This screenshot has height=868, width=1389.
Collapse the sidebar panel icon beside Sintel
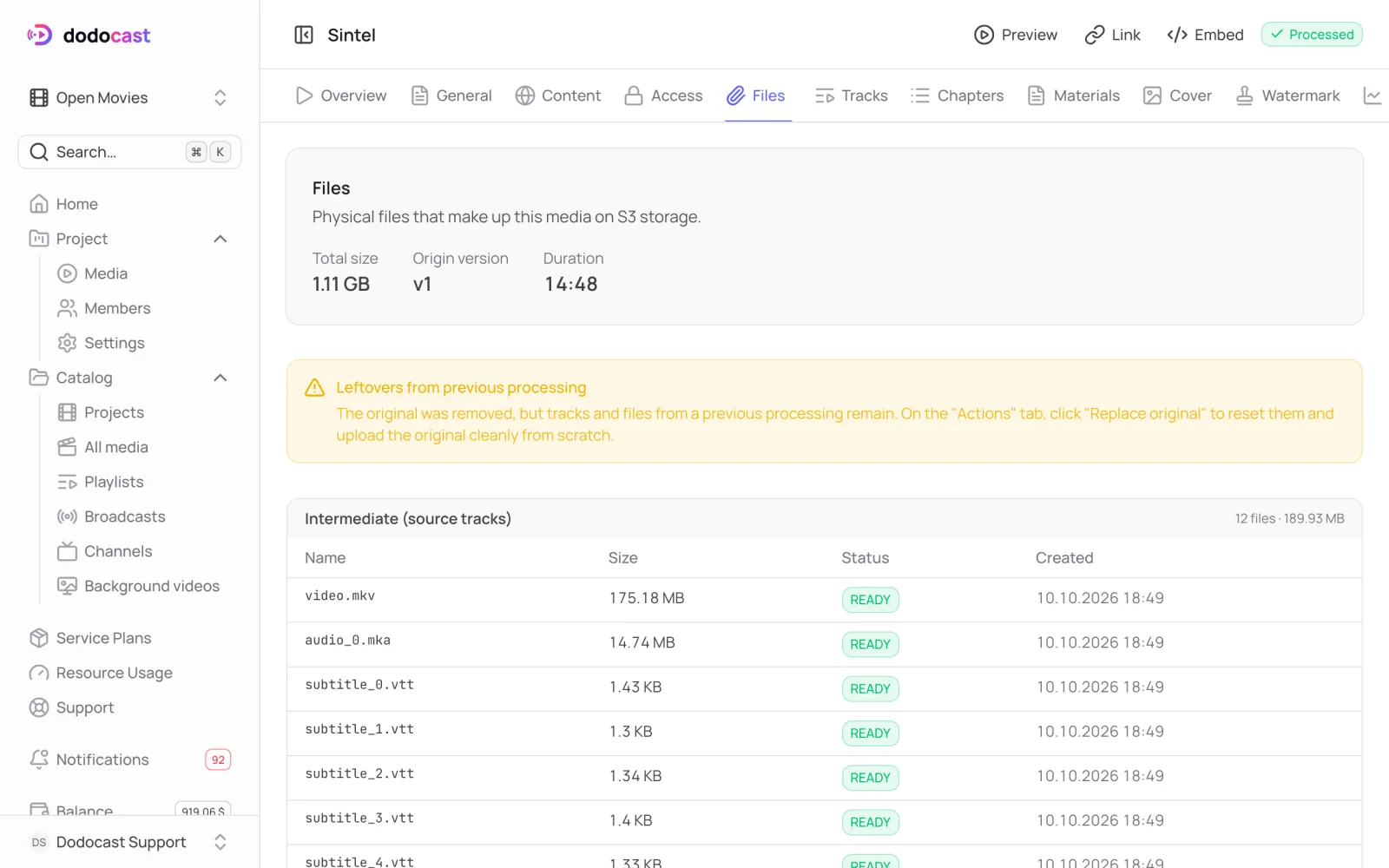[x=304, y=35]
